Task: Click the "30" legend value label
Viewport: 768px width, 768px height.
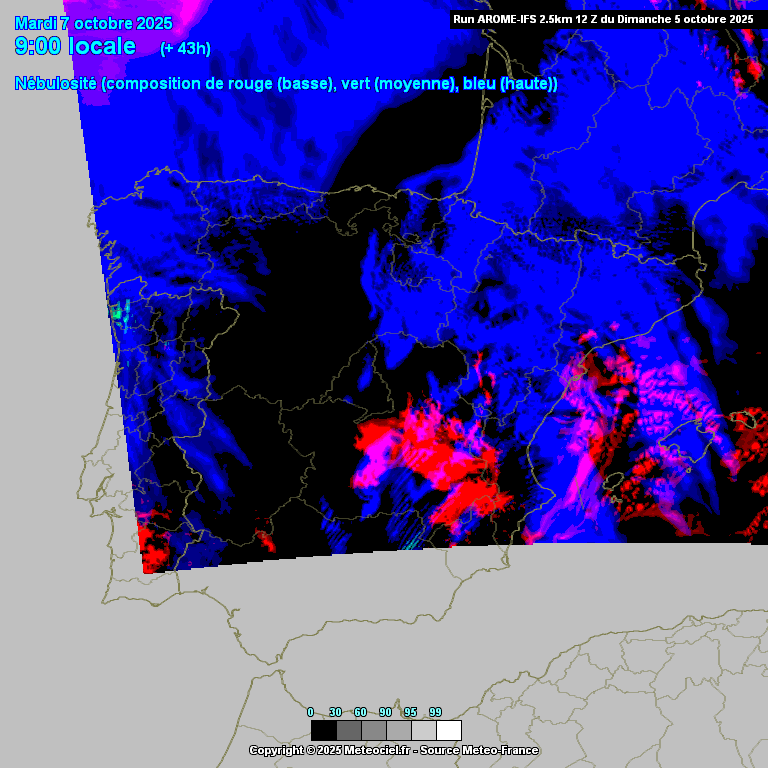Action: click(x=335, y=712)
